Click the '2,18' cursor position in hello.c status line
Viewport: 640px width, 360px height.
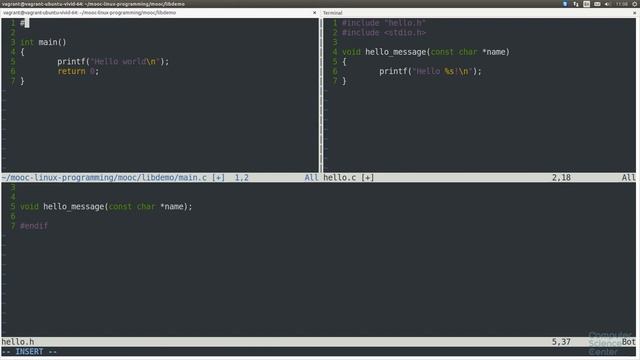click(561, 178)
